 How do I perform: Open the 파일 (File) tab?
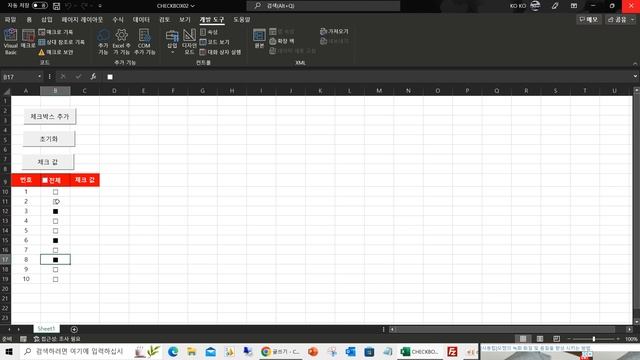(x=10, y=20)
